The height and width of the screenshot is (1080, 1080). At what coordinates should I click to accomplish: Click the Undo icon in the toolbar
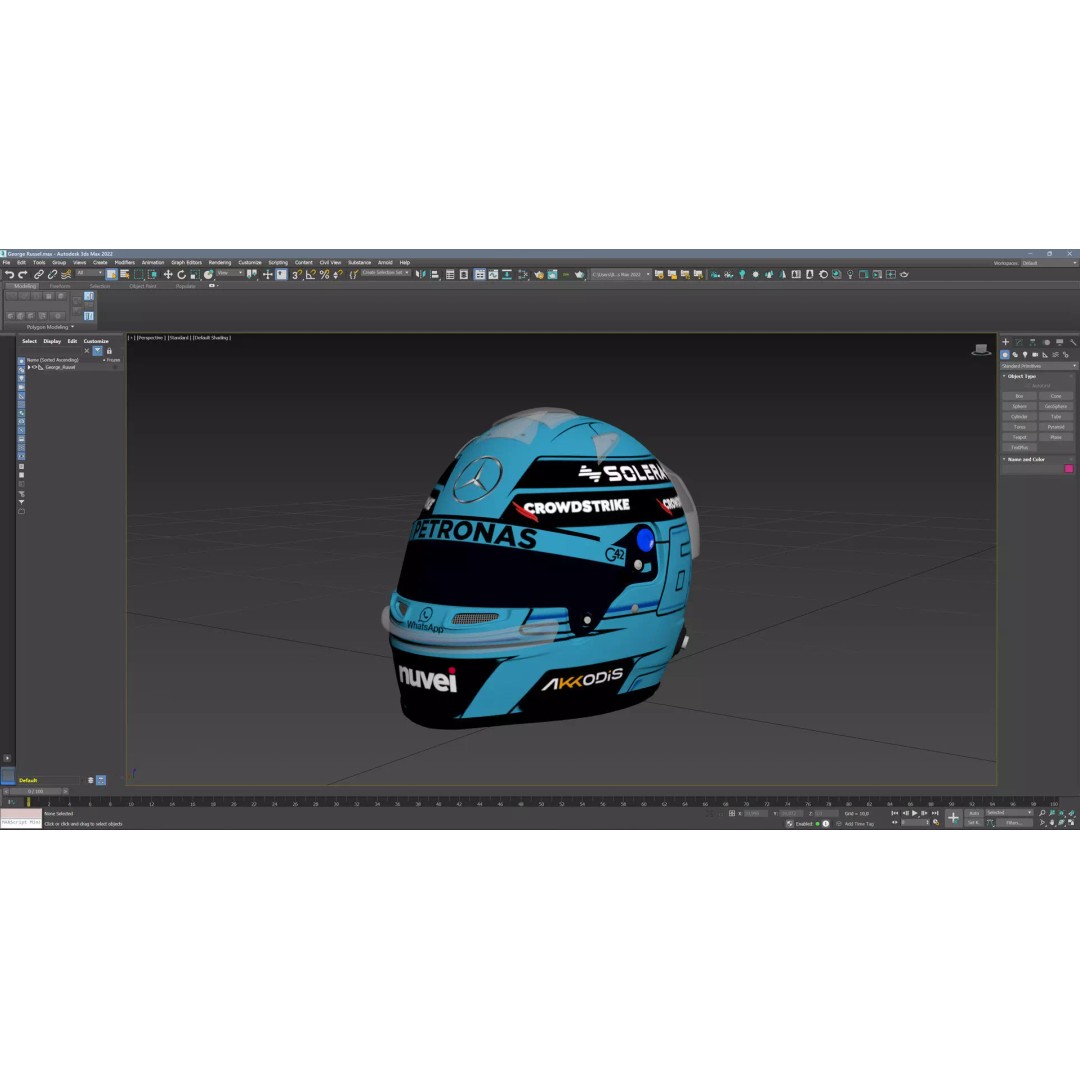tap(10, 274)
